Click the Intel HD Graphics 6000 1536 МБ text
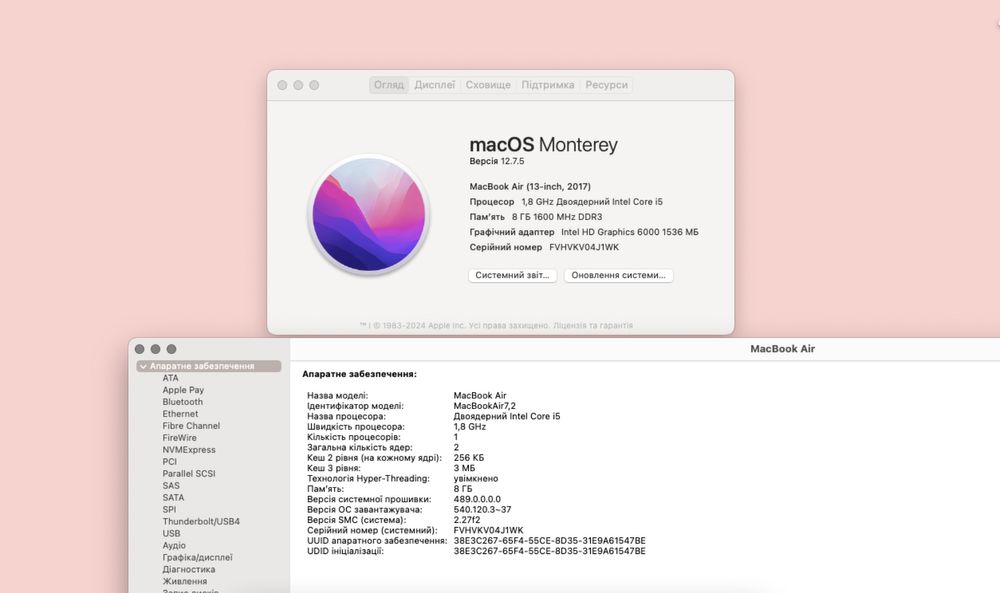The height and width of the screenshot is (593, 1000). [x=629, y=232]
